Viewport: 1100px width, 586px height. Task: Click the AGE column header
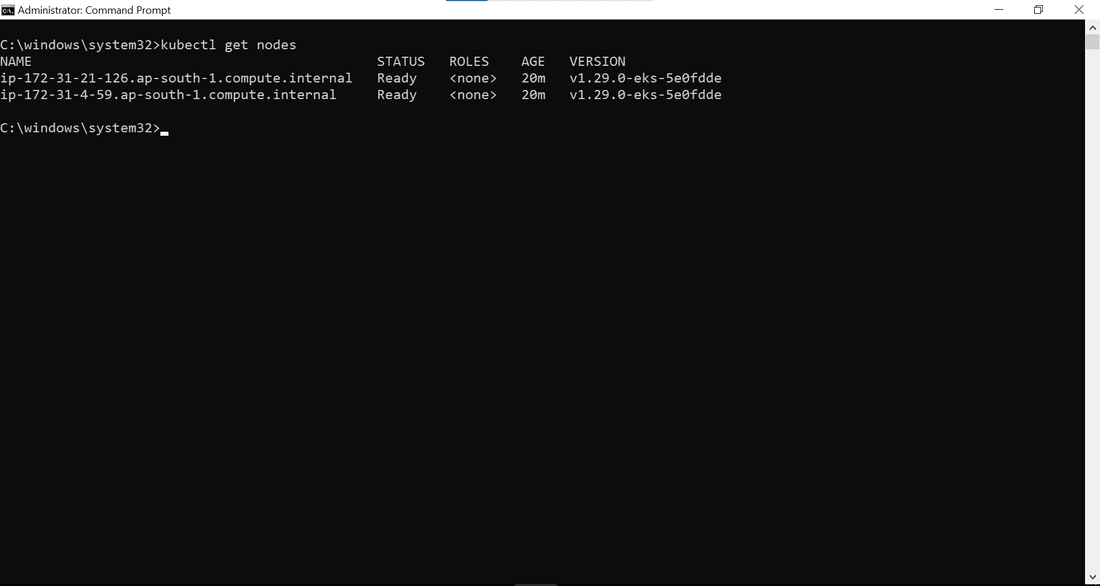533,62
